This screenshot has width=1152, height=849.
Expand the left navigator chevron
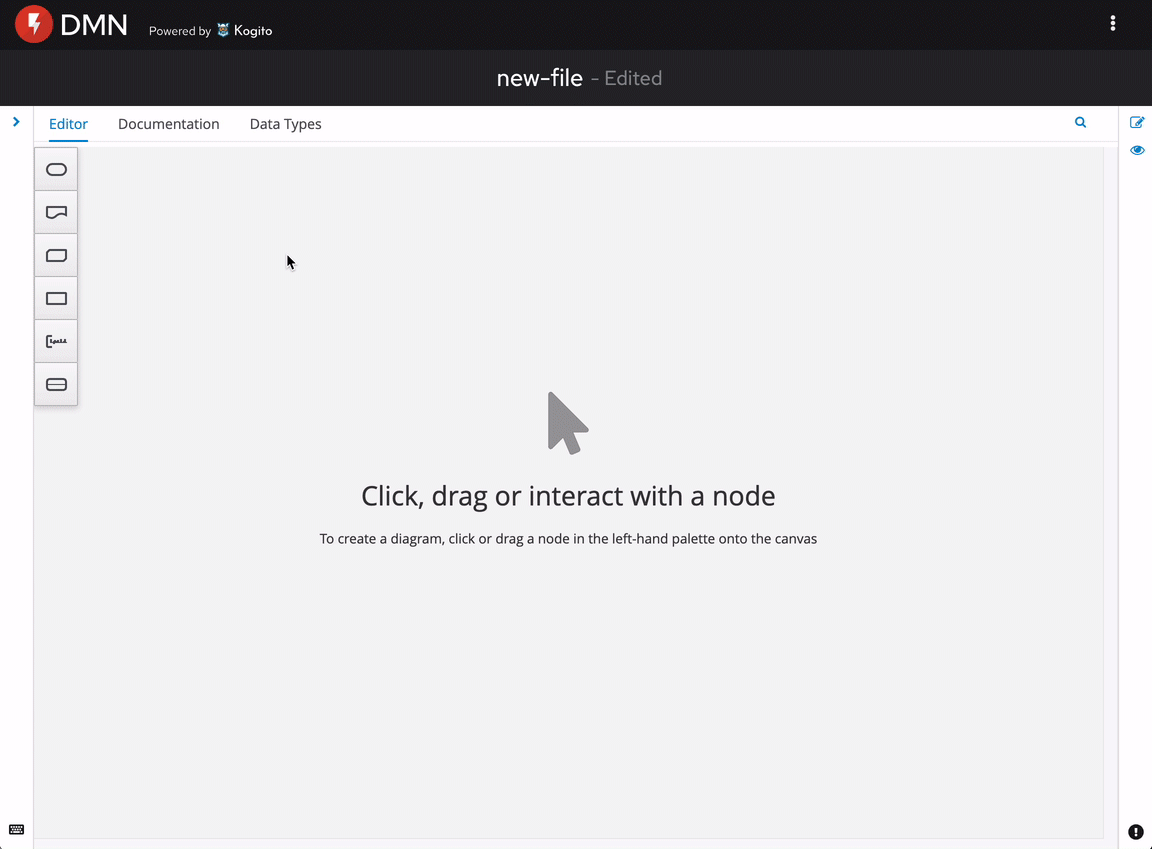16,122
